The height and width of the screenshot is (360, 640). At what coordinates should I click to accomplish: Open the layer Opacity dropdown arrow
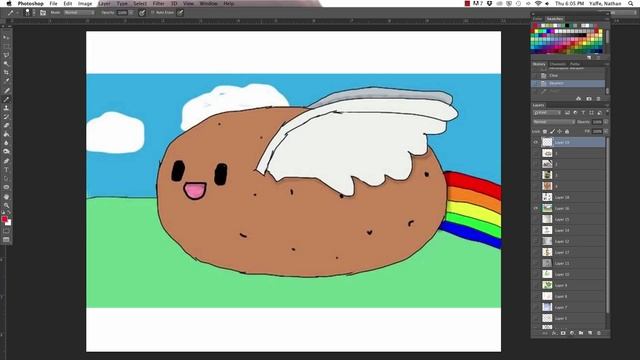click(x=606, y=122)
